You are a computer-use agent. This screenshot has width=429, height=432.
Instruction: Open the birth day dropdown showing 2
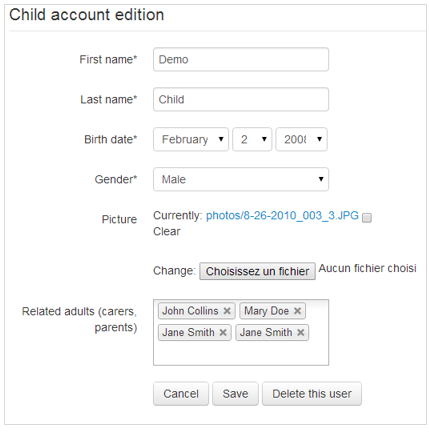point(252,139)
